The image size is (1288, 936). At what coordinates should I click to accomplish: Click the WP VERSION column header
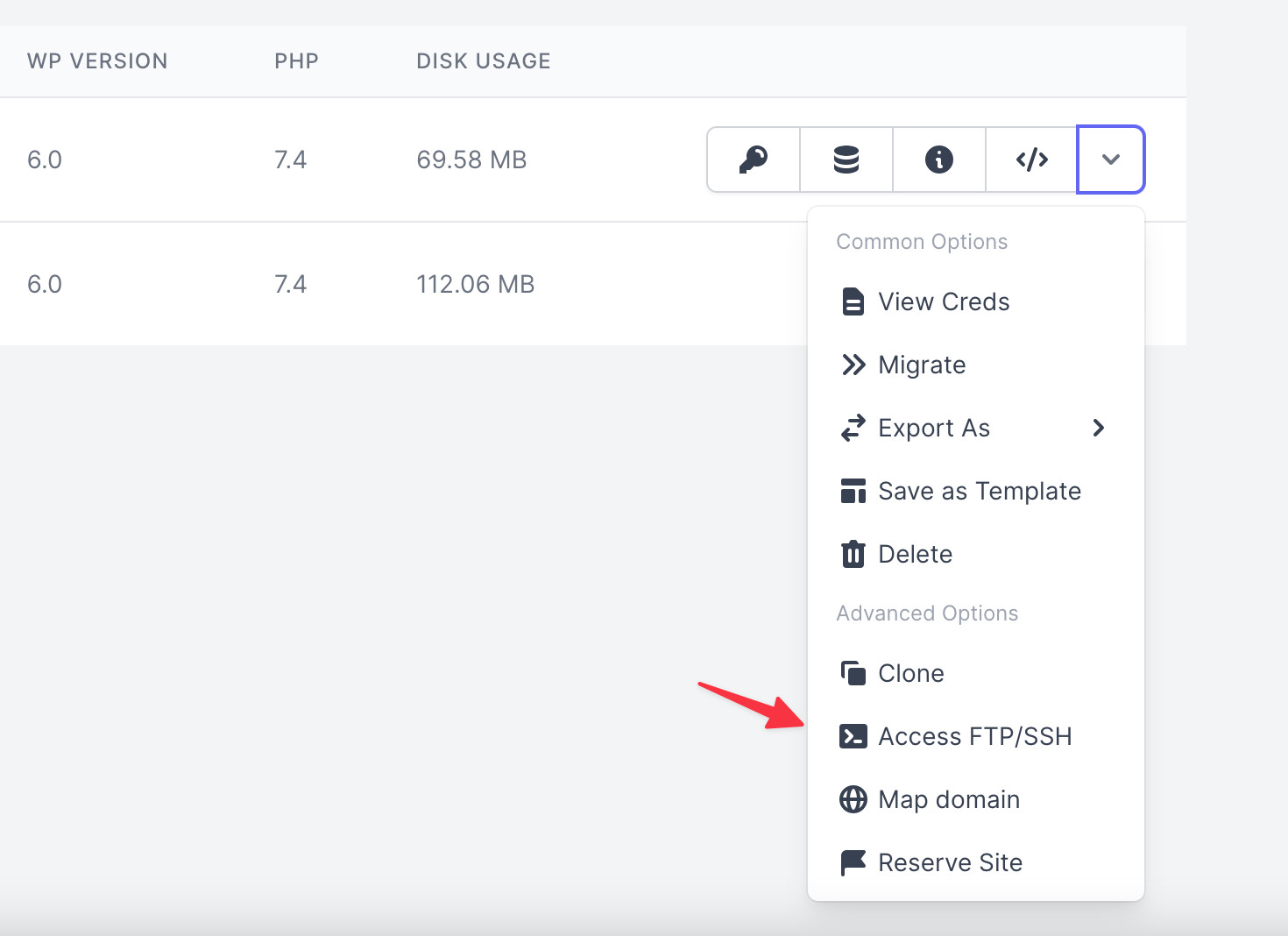point(97,61)
